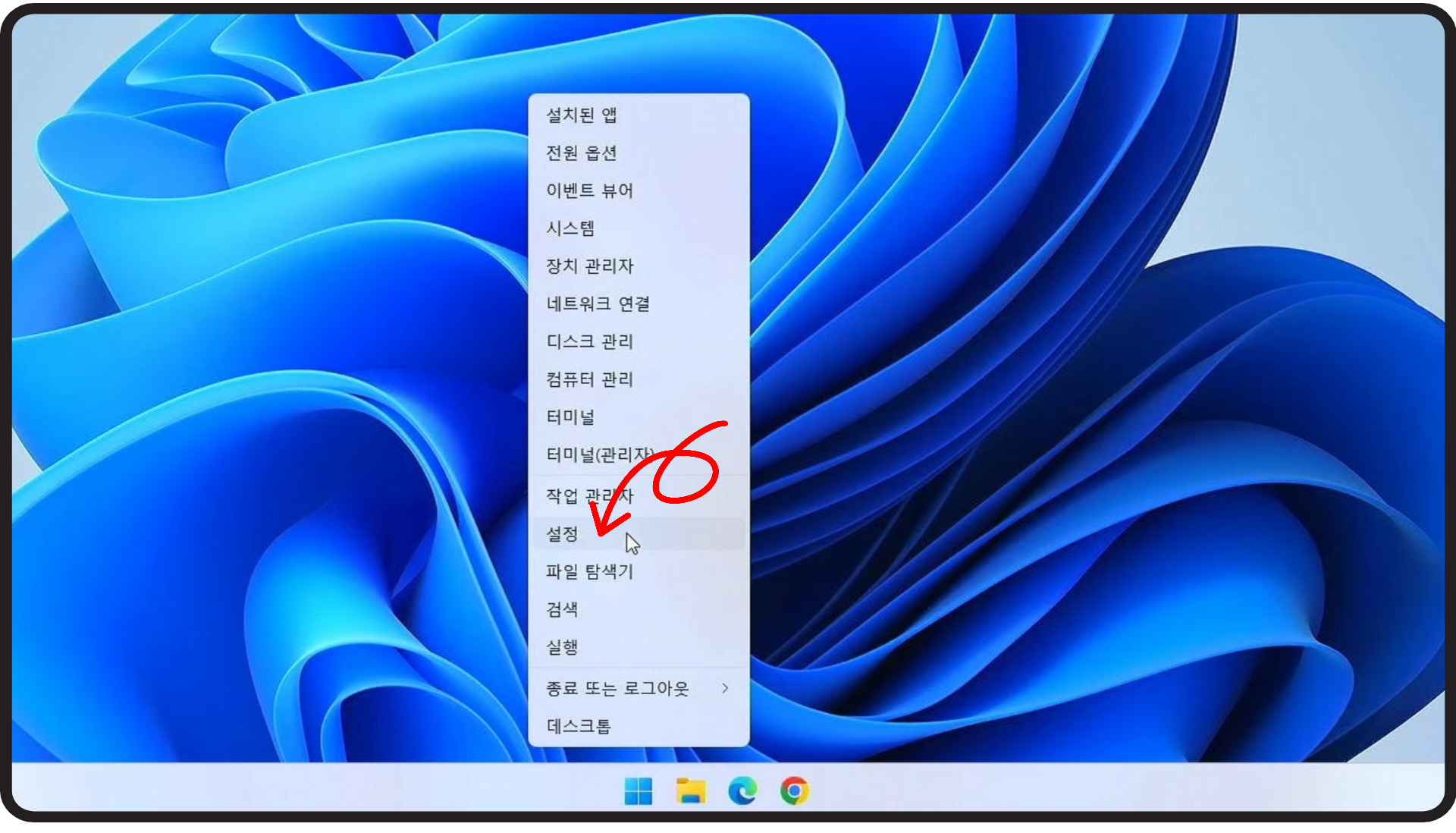Choose 컴퓨터 관리 menu item

click(x=589, y=379)
